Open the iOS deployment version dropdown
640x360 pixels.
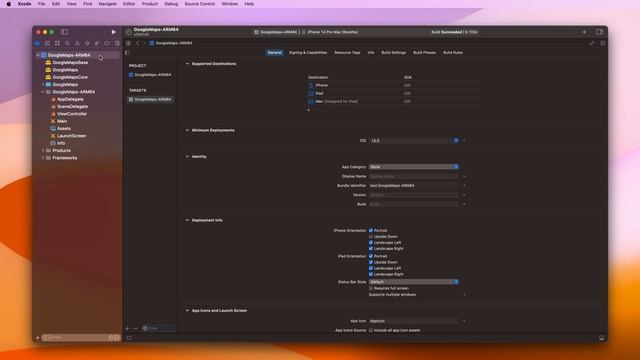coord(456,140)
